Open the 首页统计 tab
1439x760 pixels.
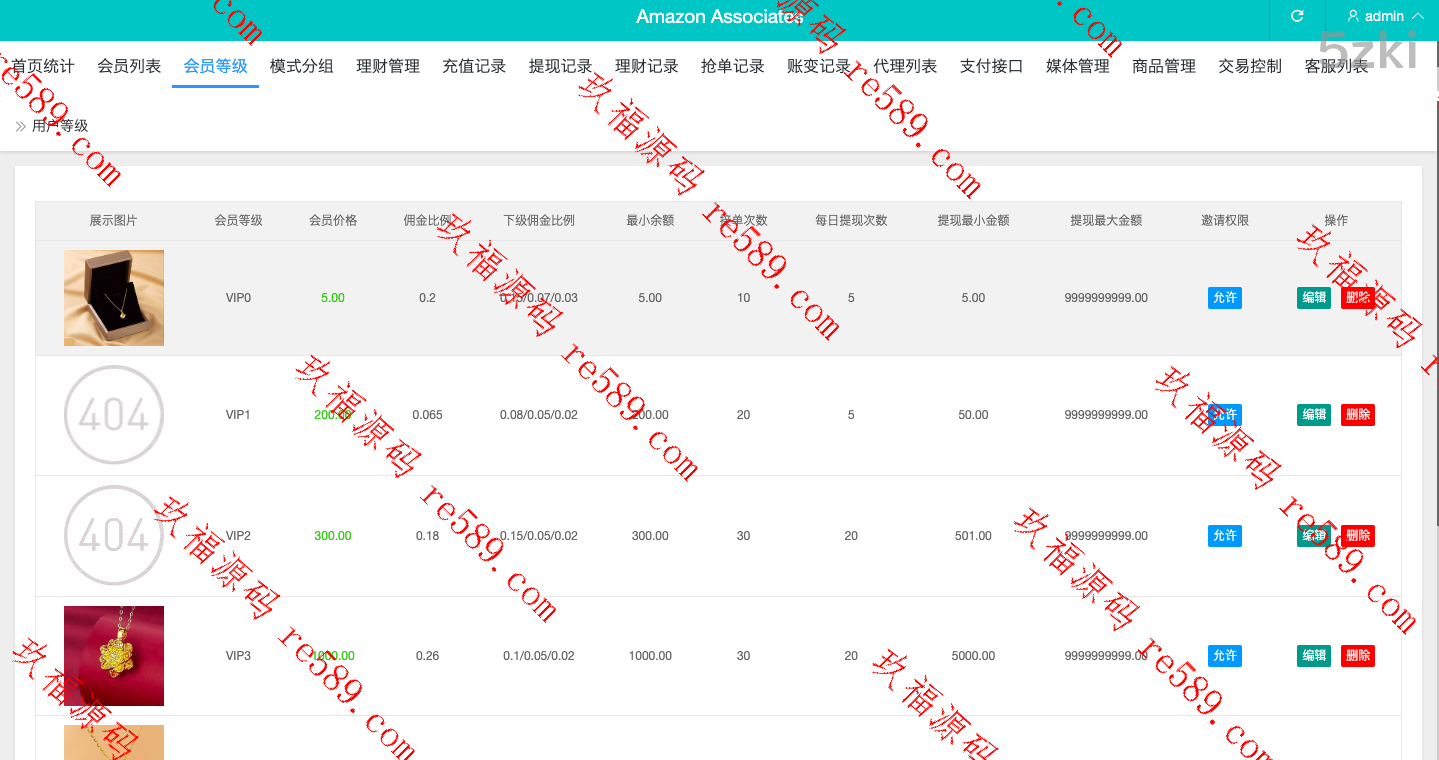(43, 66)
